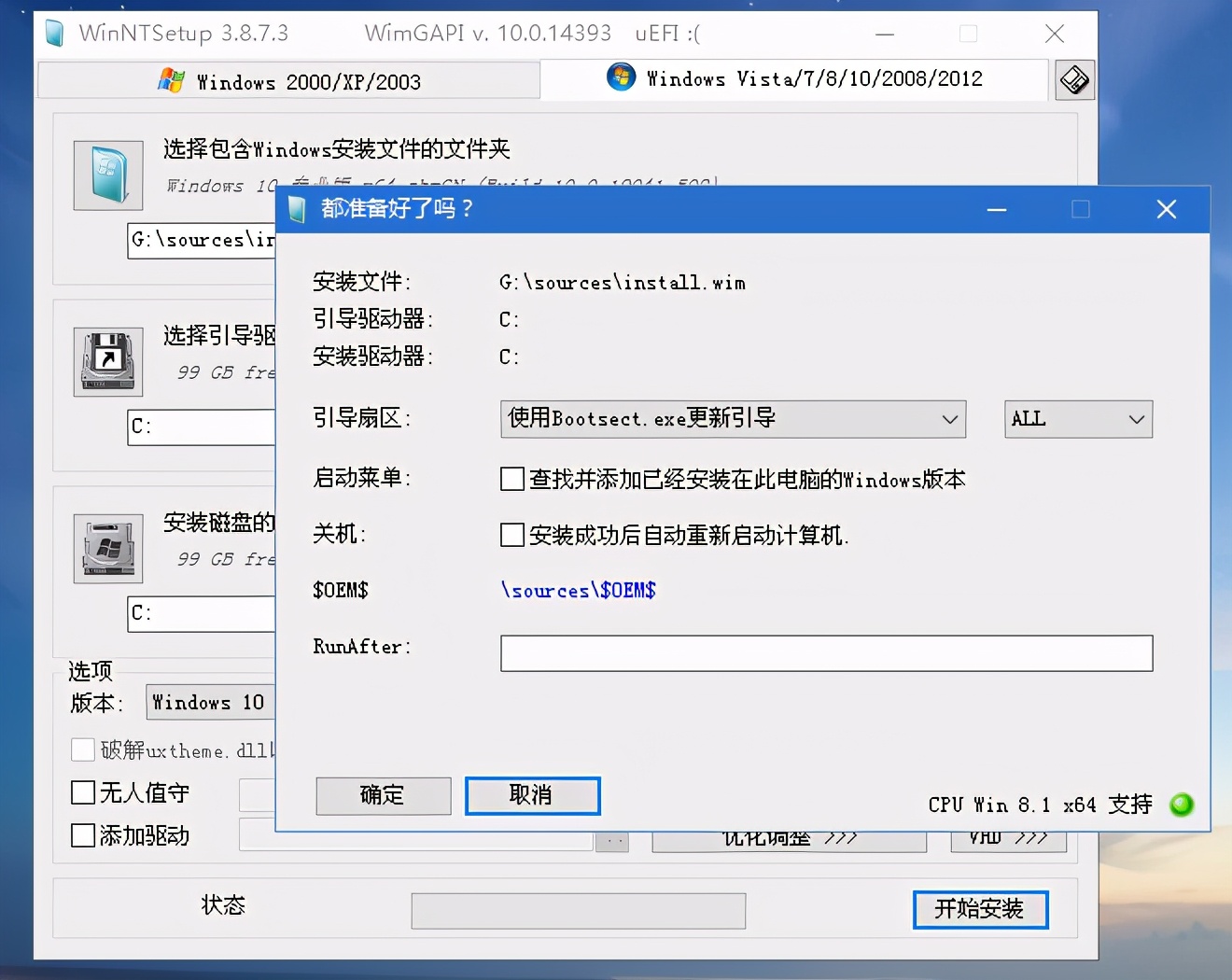Click the setup icon in the confirmation dialog titlebar

296,209
